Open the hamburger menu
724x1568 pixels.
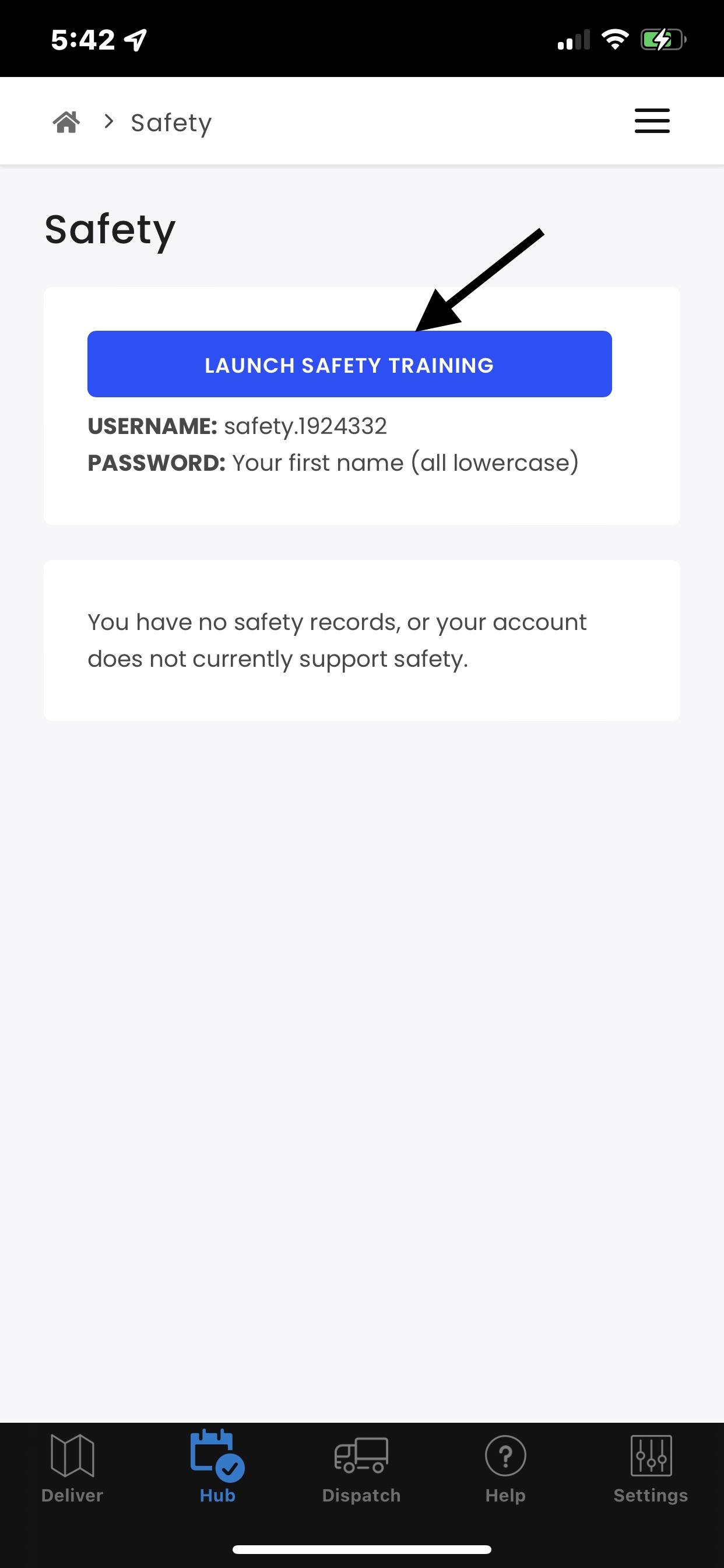(x=652, y=121)
